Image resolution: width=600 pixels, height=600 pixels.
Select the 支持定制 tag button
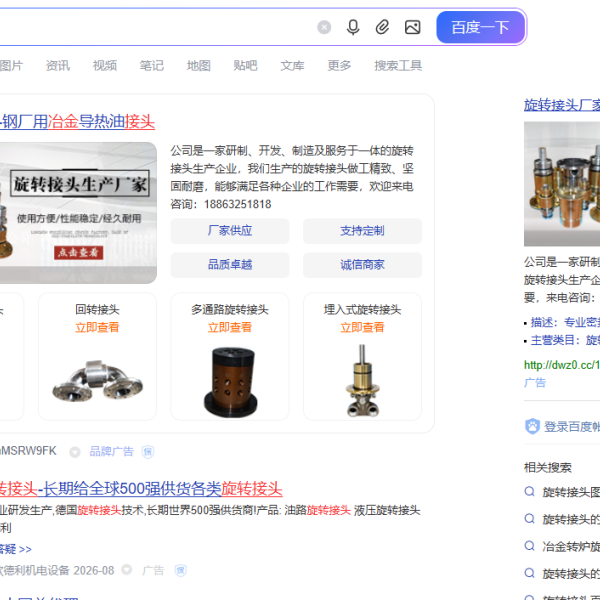coord(362,231)
